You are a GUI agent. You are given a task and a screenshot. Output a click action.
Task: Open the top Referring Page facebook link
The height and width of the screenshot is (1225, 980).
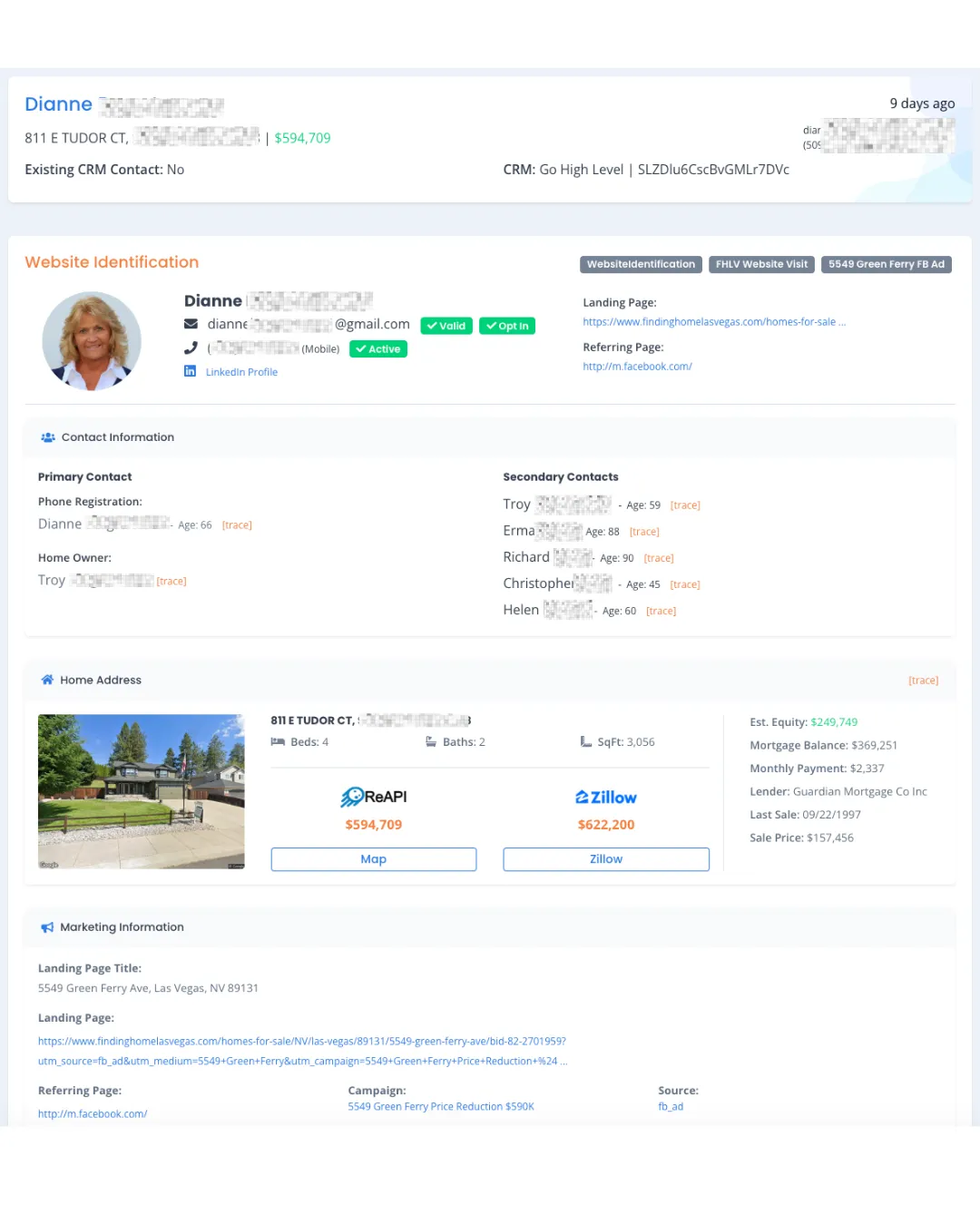point(637,367)
